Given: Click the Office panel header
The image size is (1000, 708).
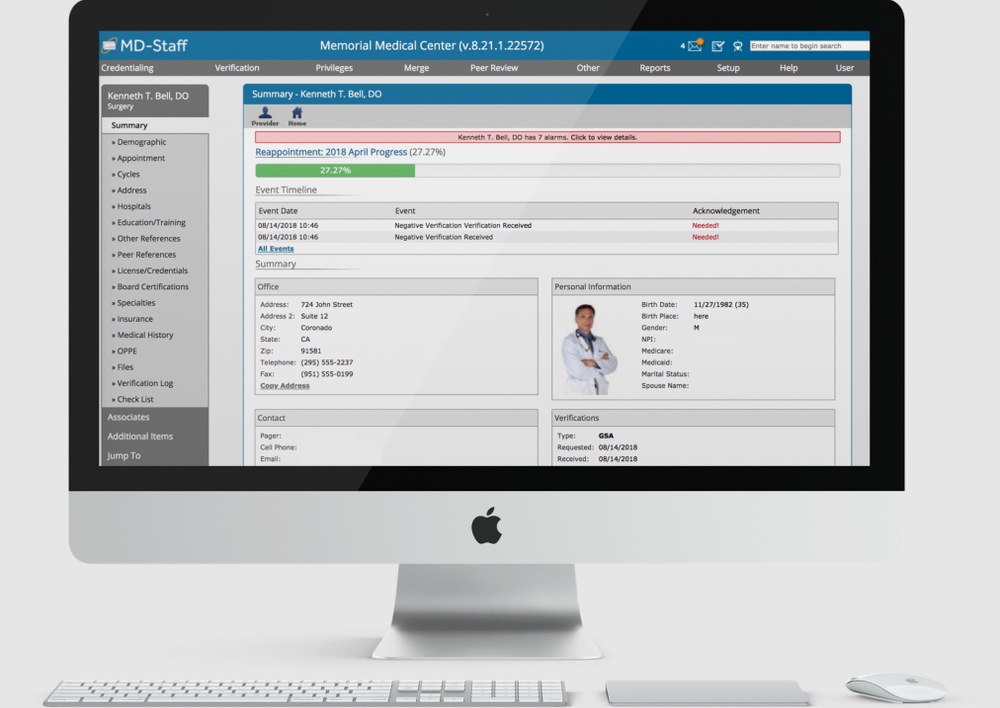Looking at the screenshot, I should click(396, 286).
